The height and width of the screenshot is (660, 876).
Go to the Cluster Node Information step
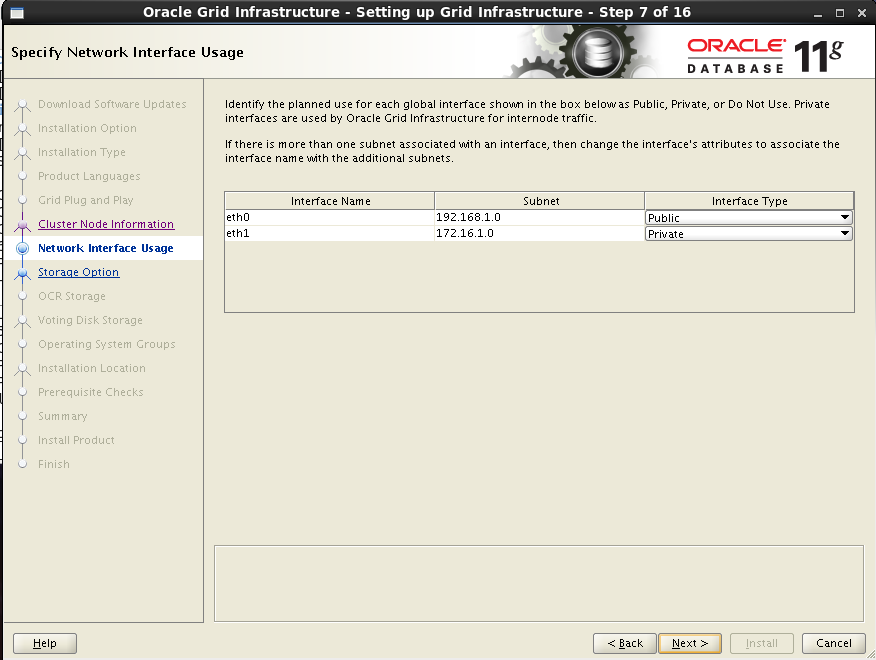(106, 224)
